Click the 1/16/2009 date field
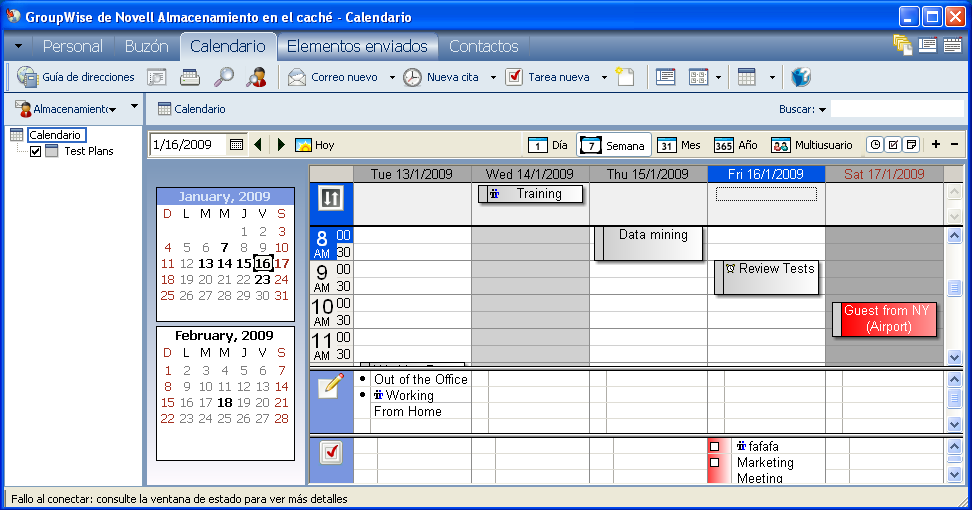 click(x=187, y=145)
